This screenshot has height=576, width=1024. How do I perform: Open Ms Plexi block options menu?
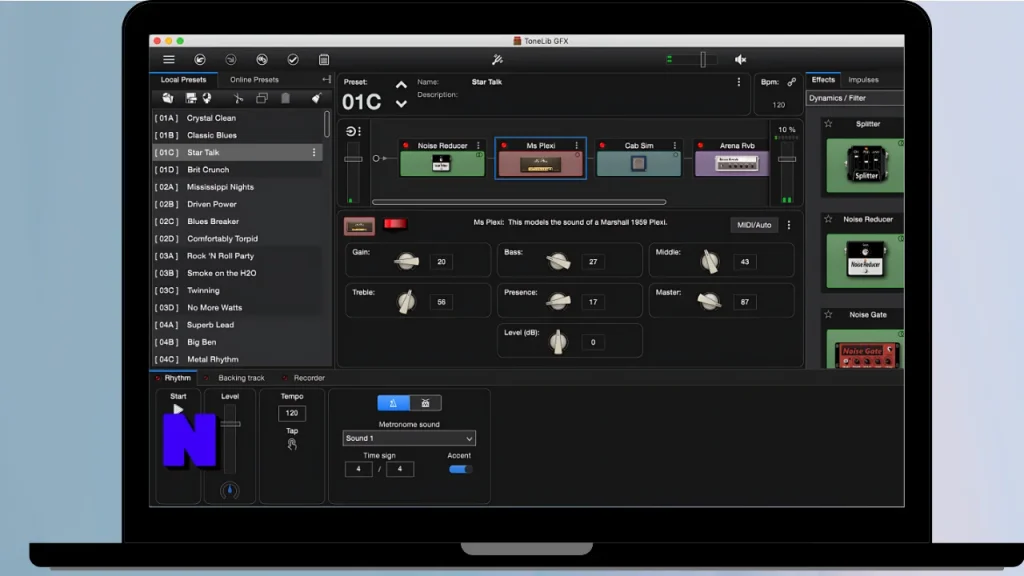click(x=576, y=146)
